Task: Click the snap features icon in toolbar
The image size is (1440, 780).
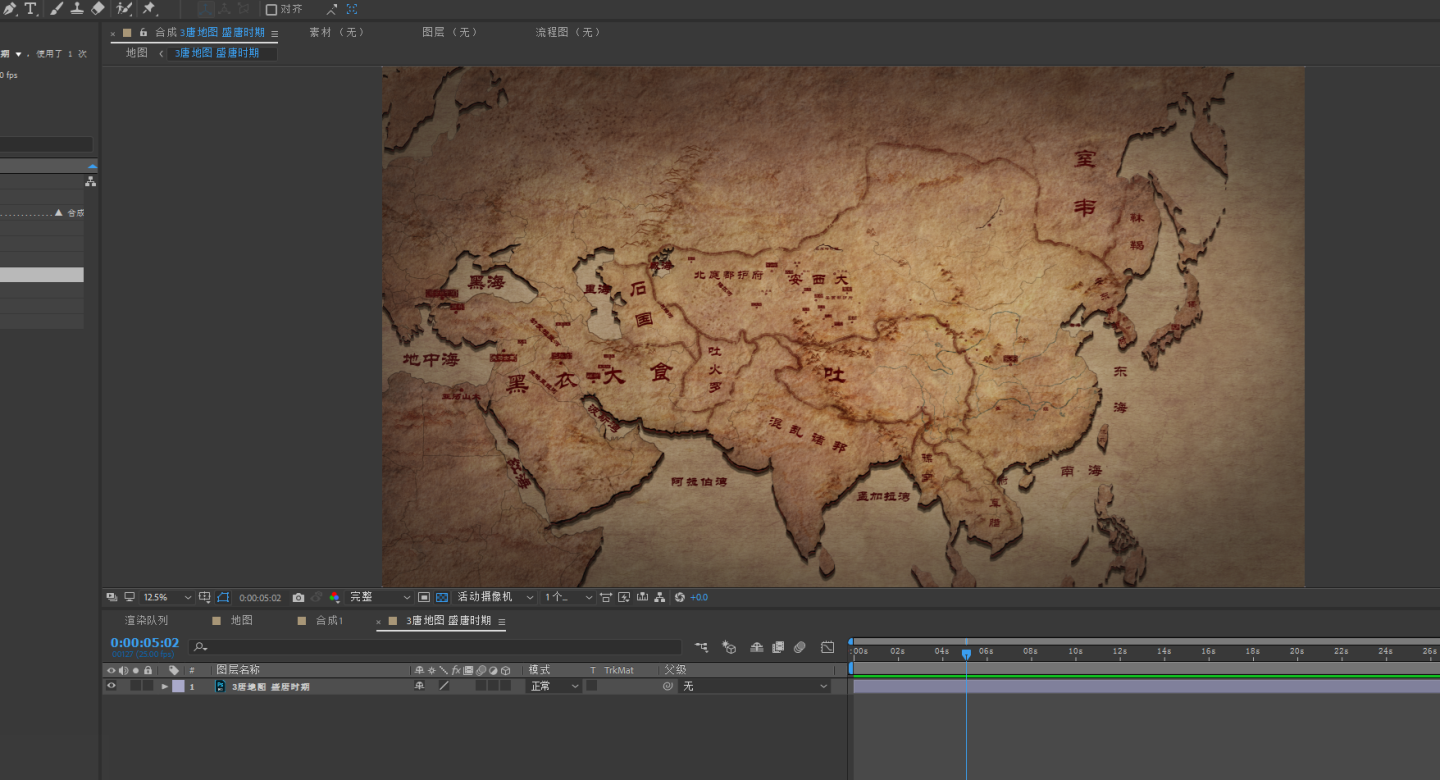Action: click(352, 9)
